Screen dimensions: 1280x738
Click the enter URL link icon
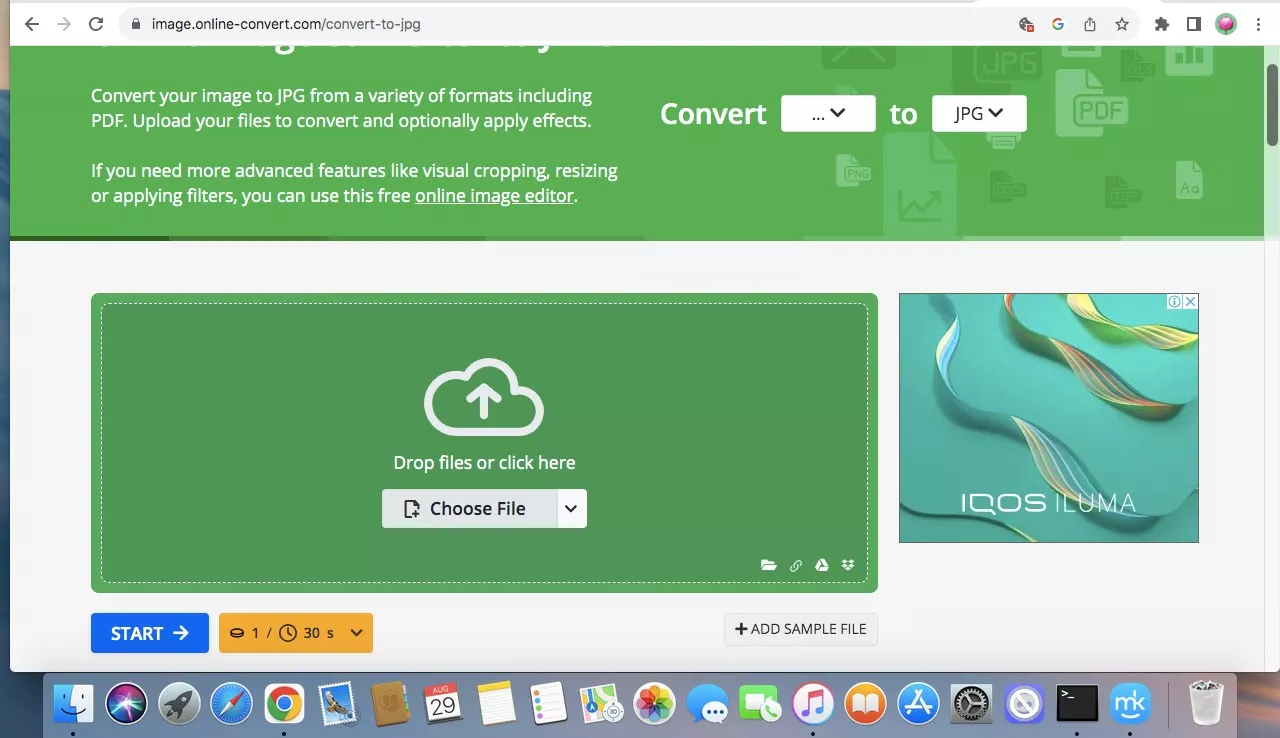[x=795, y=565]
